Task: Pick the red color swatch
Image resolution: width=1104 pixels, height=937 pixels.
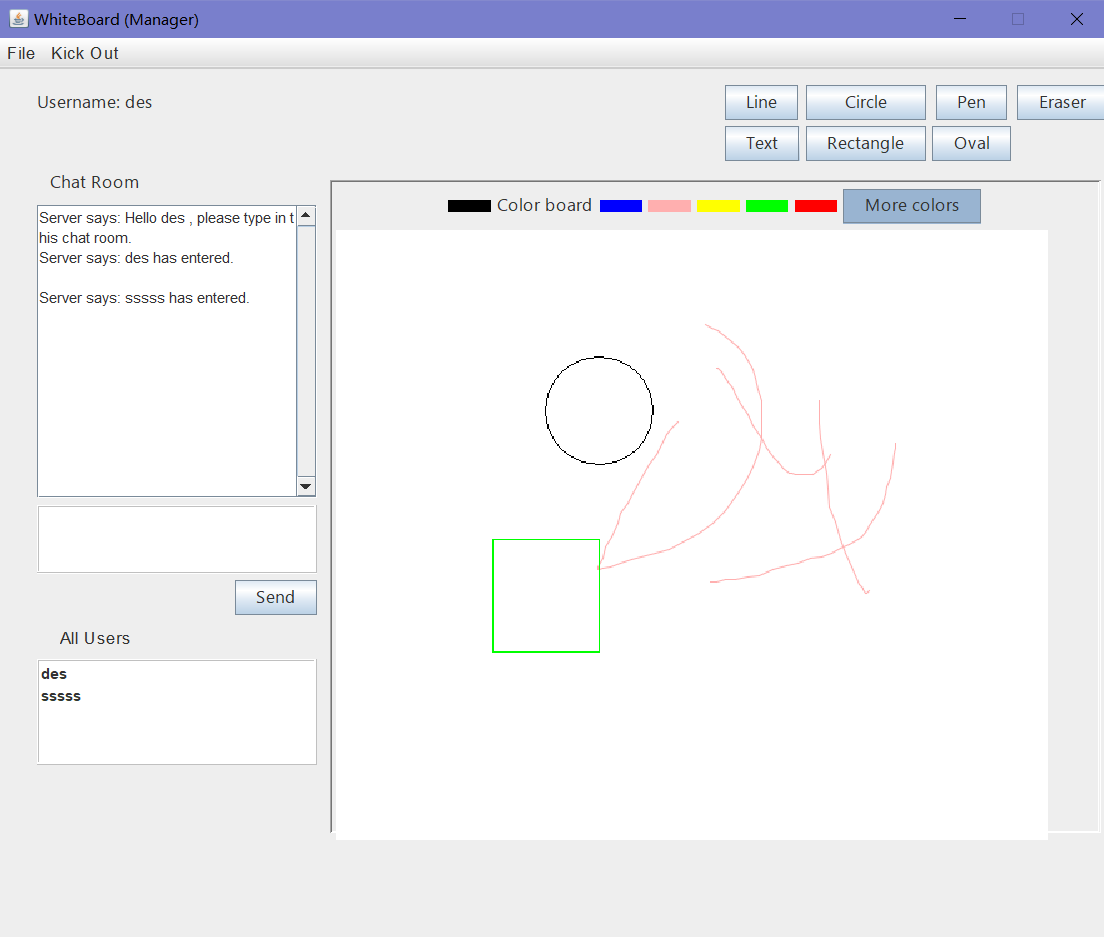Action: coord(816,206)
